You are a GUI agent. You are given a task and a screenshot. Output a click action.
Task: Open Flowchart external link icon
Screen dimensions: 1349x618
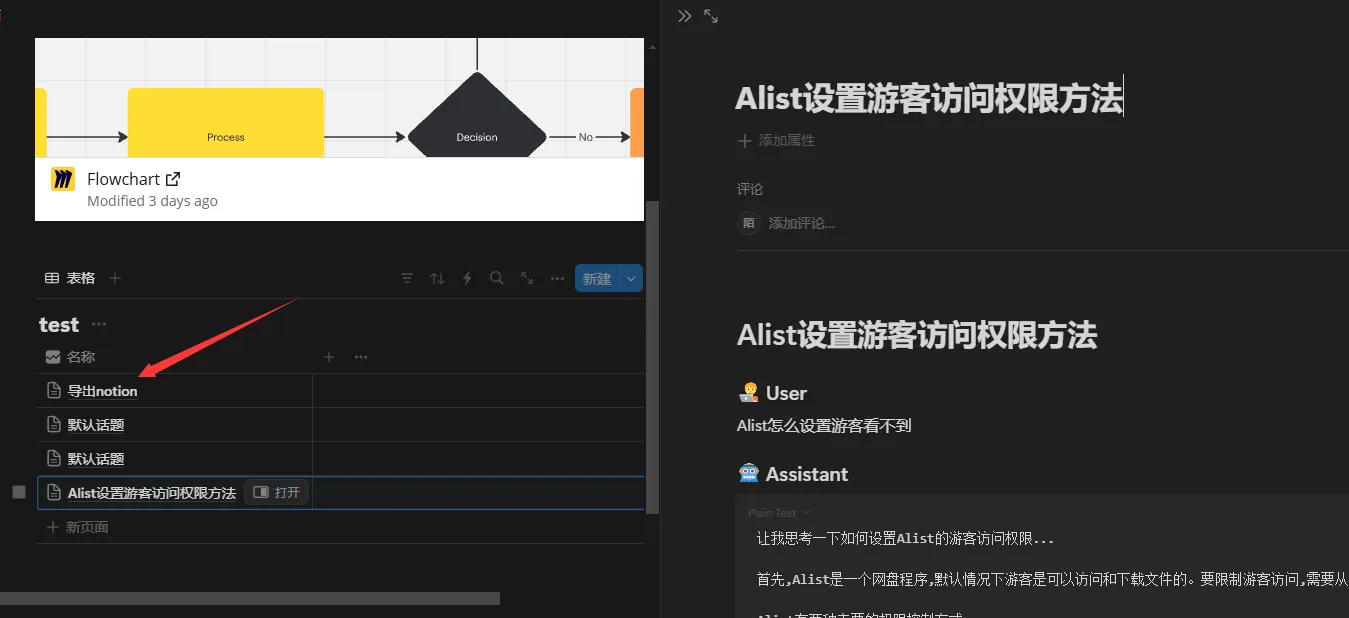(x=173, y=179)
